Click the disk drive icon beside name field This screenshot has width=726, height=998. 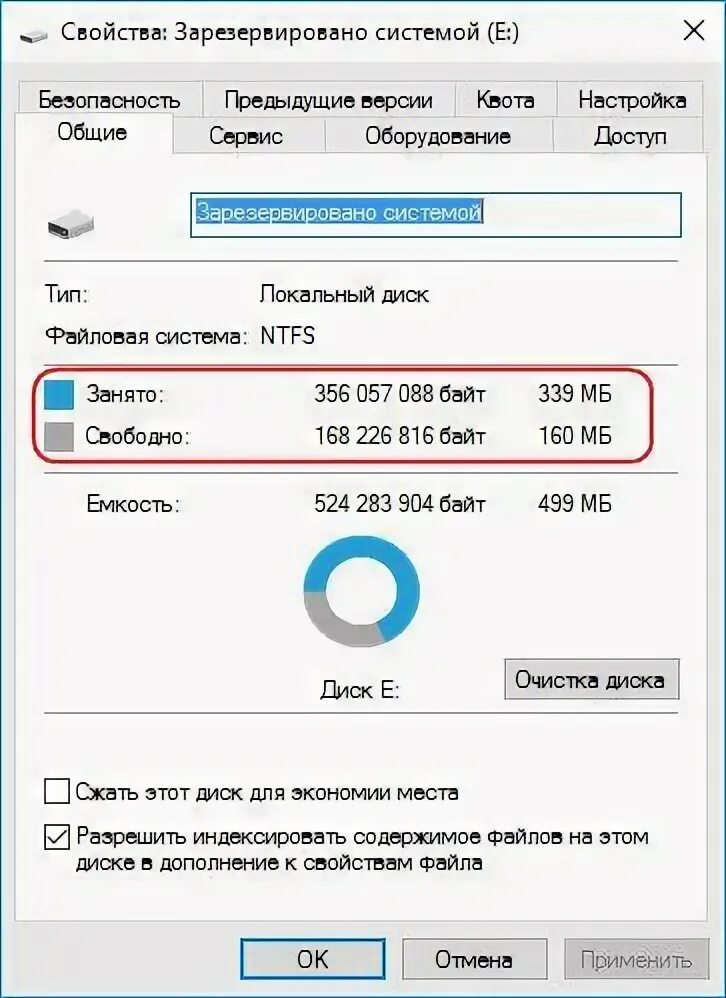pyautogui.click(x=71, y=225)
